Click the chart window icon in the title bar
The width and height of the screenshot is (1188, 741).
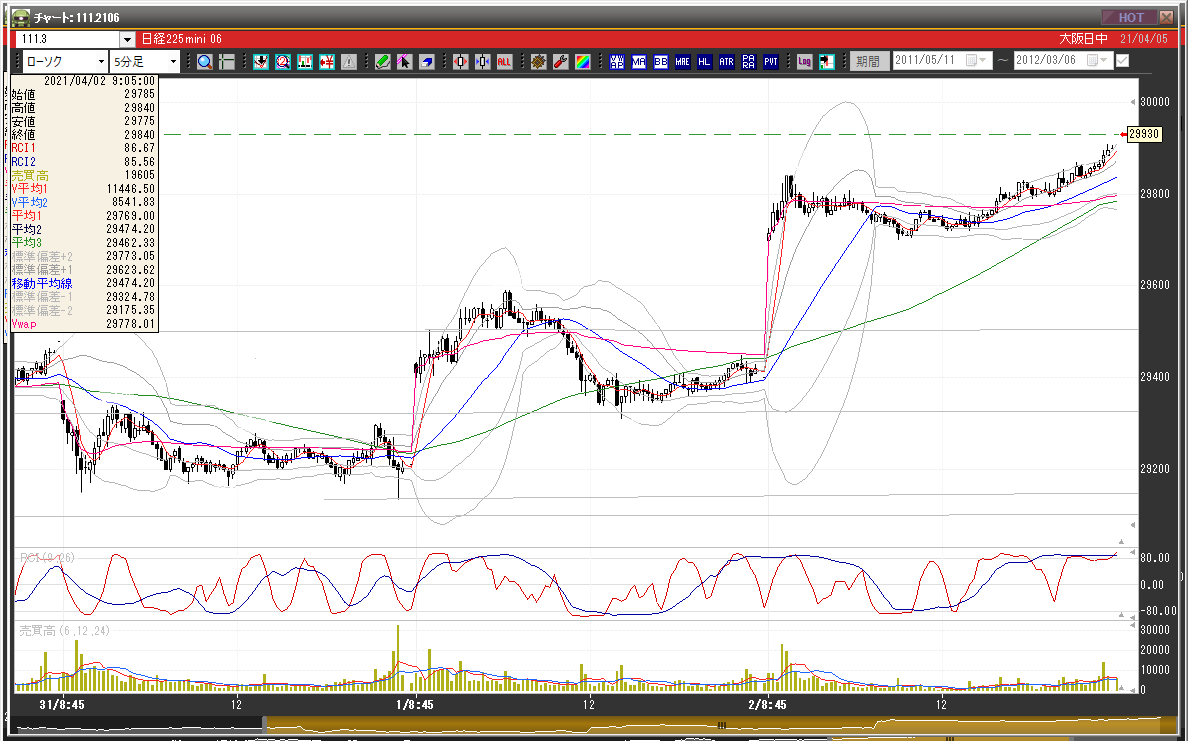click(20, 17)
